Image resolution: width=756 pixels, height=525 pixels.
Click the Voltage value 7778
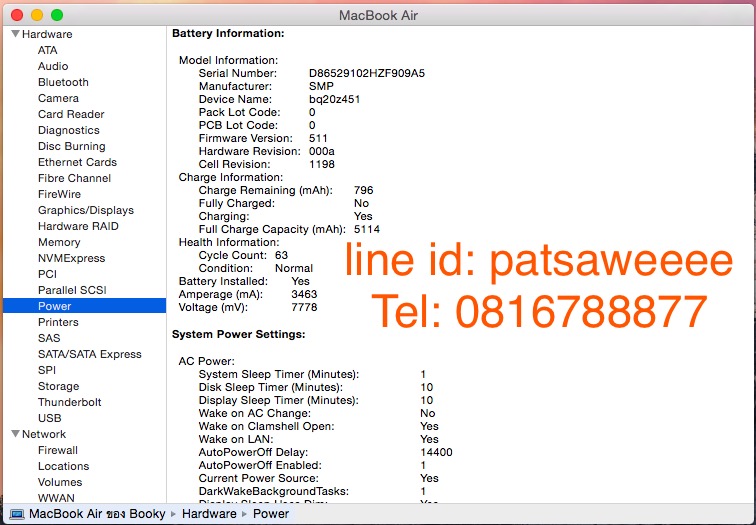[x=304, y=308]
